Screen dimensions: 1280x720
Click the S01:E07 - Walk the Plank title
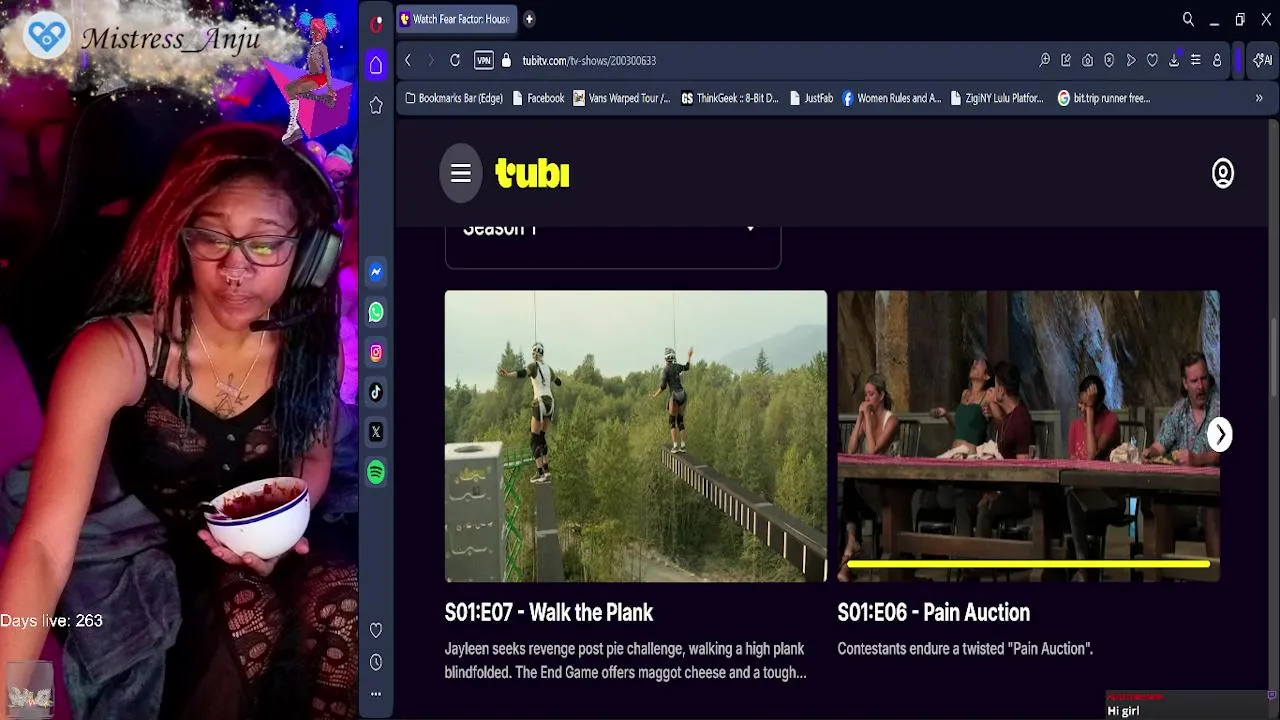[548, 612]
